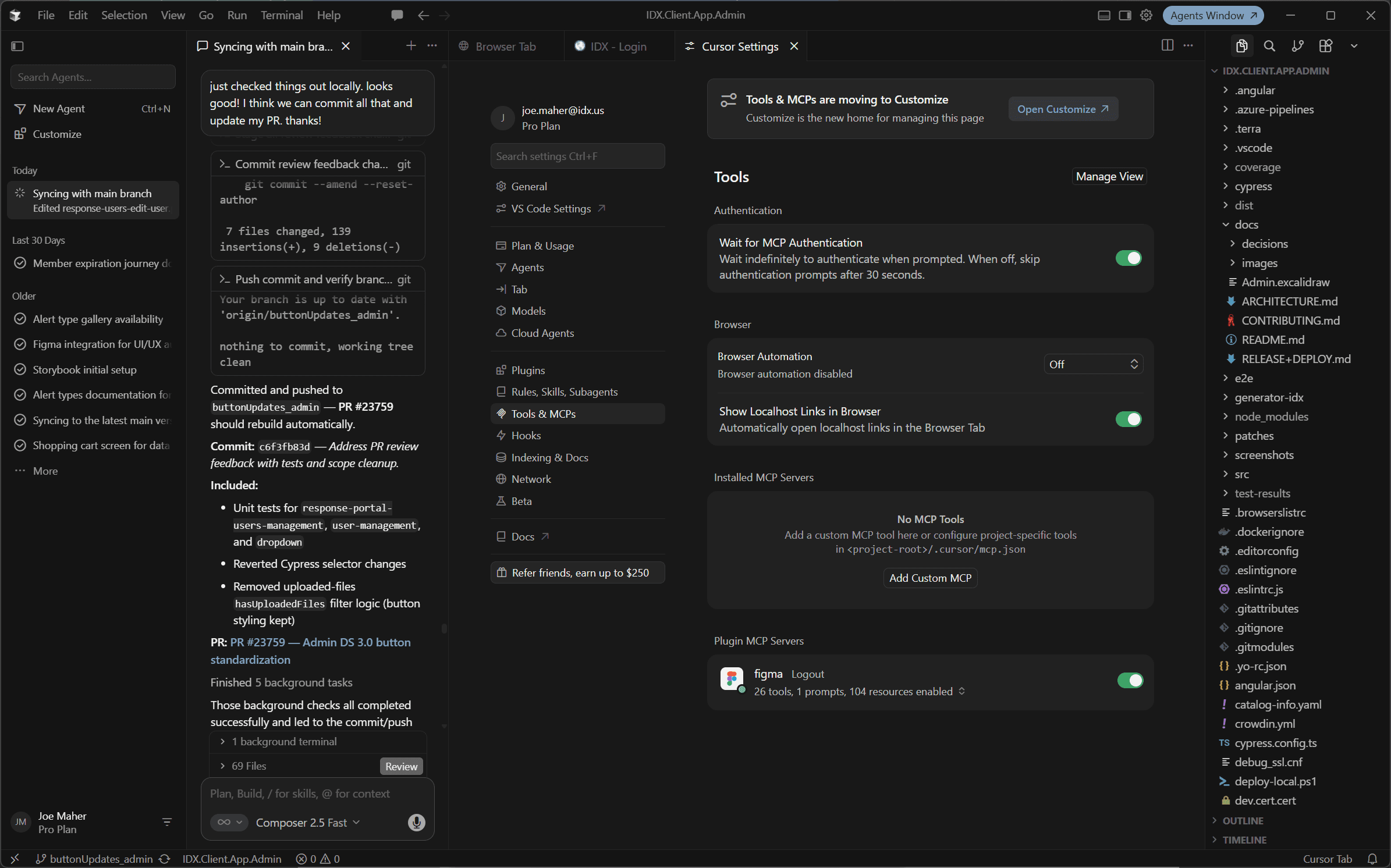Add a new chat tab with plus icon
The width and height of the screenshot is (1391, 868).
(x=411, y=45)
